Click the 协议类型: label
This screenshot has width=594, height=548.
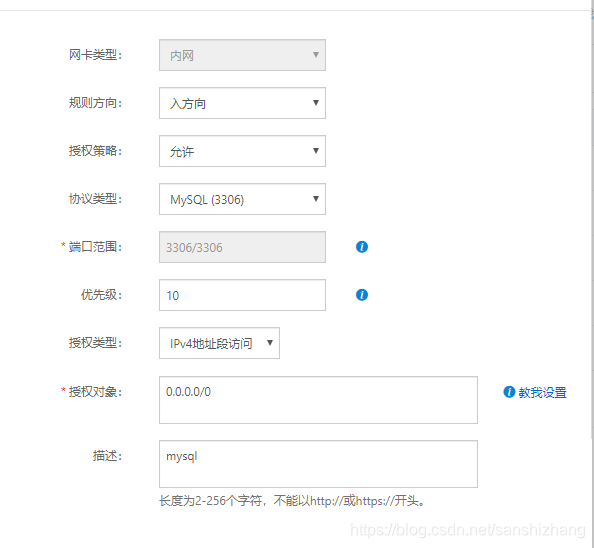pyautogui.click(x=95, y=198)
